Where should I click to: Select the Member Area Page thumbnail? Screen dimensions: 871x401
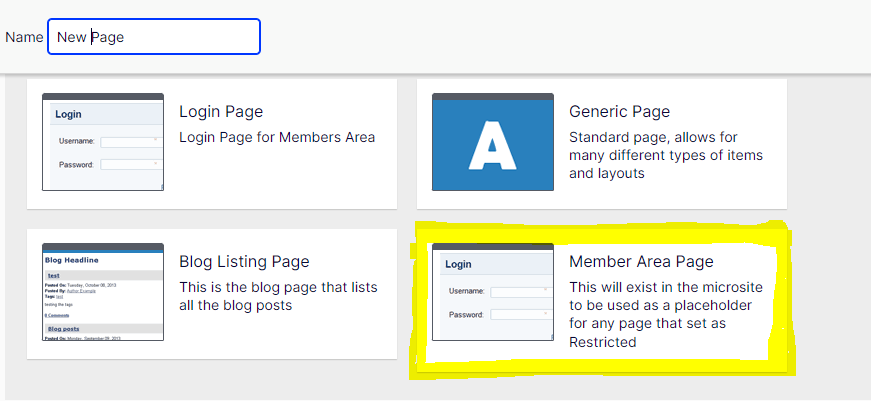(492, 291)
